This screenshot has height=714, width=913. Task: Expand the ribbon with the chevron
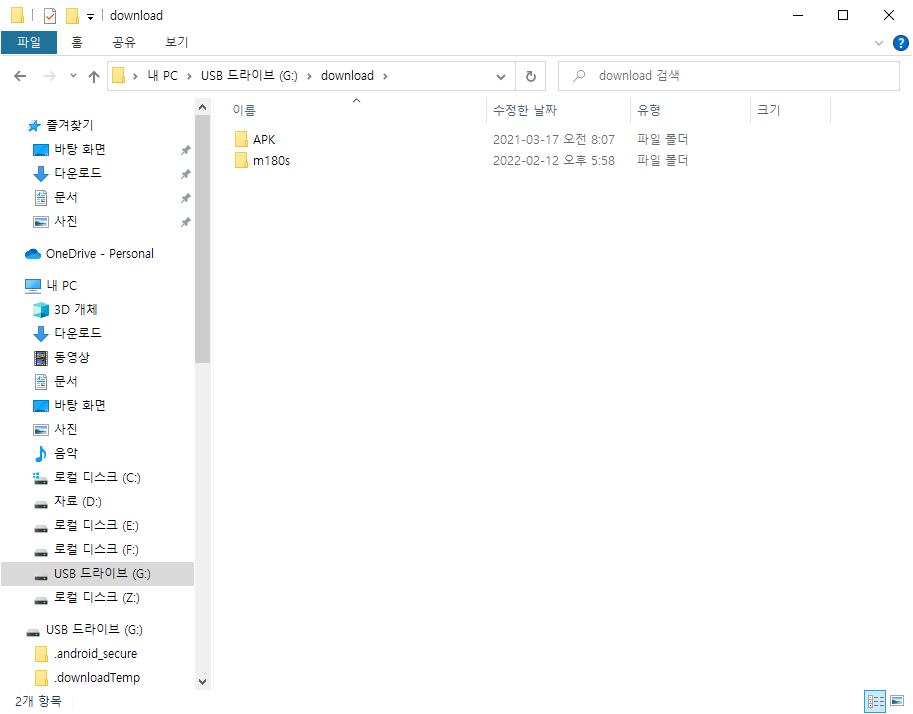879,43
